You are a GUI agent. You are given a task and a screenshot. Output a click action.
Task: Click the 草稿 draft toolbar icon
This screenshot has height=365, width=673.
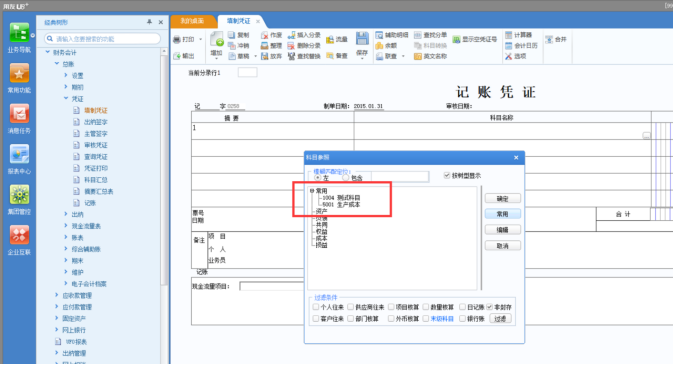(x=231, y=56)
